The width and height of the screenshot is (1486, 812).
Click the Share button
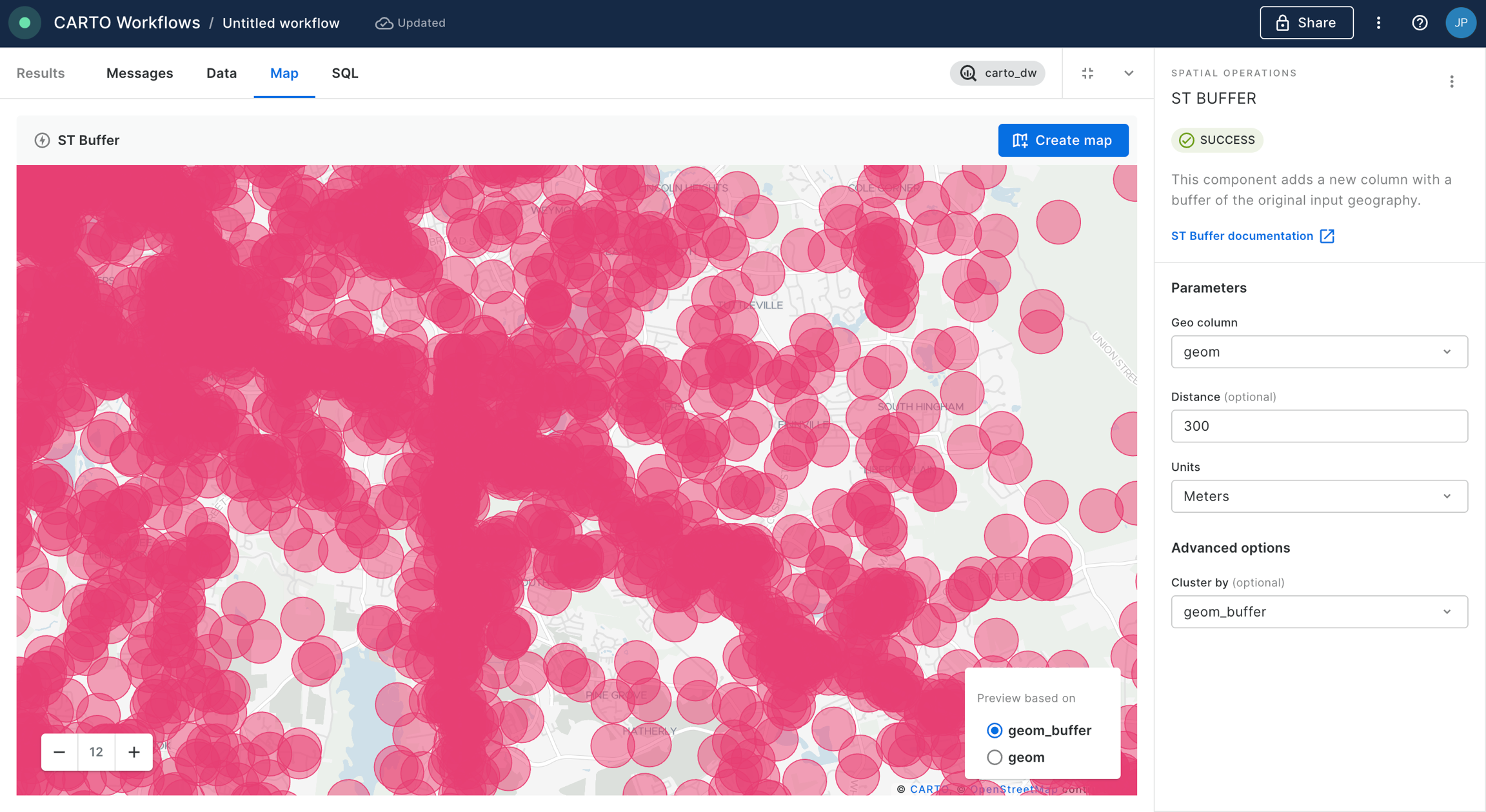pos(1306,23)
